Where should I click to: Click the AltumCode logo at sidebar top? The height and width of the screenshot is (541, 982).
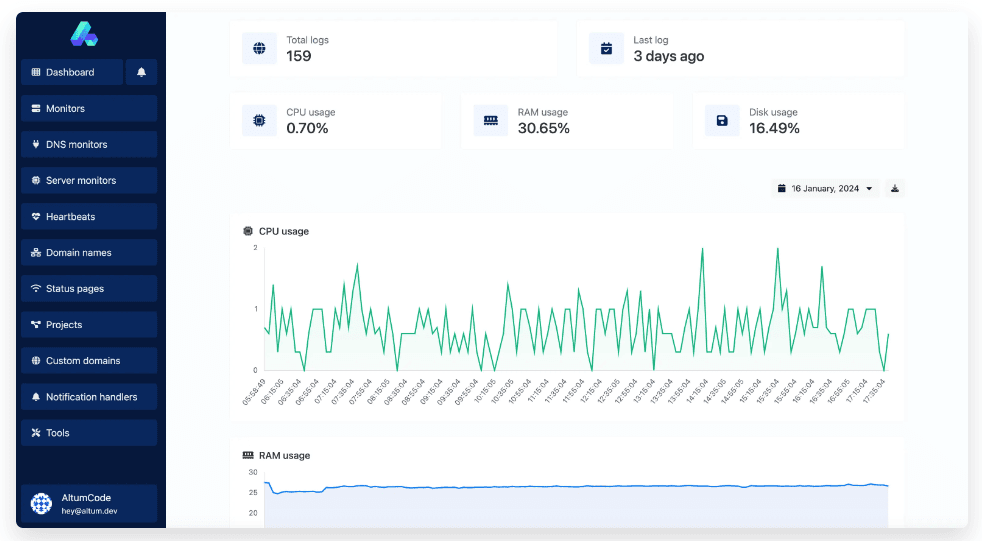coord(84,35)
